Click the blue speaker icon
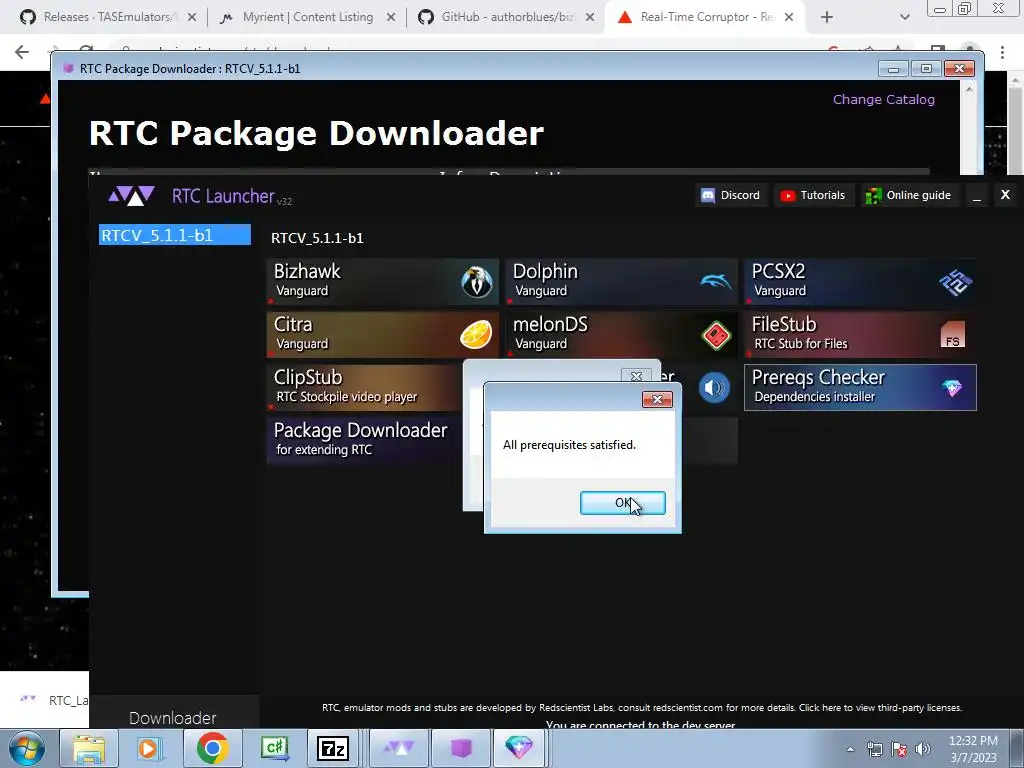Viewport: 1024px width, 768px height. pos(714,388)
